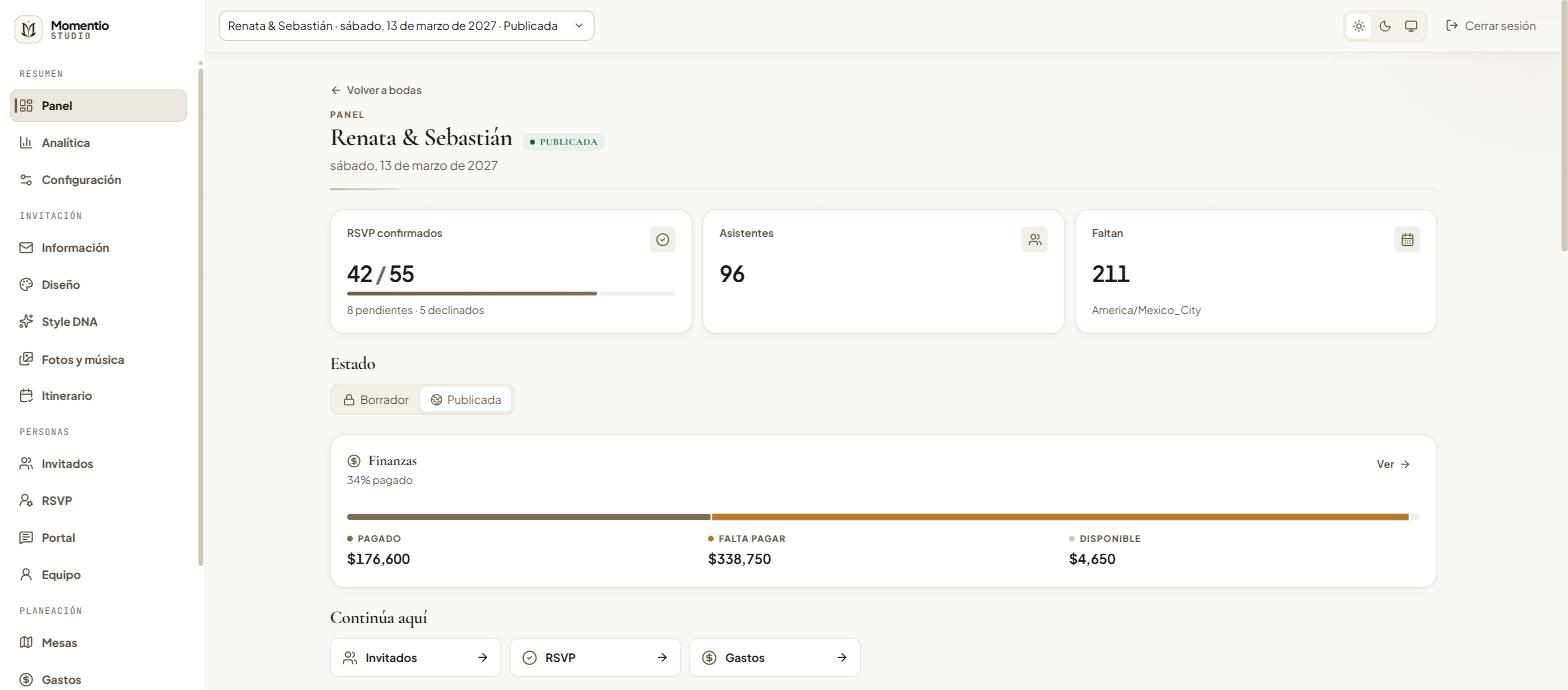Image resolution: width=1568 pixels, height=690 pixels.
Task: Select system theme monitor icon
Action: pos(1411,26)
